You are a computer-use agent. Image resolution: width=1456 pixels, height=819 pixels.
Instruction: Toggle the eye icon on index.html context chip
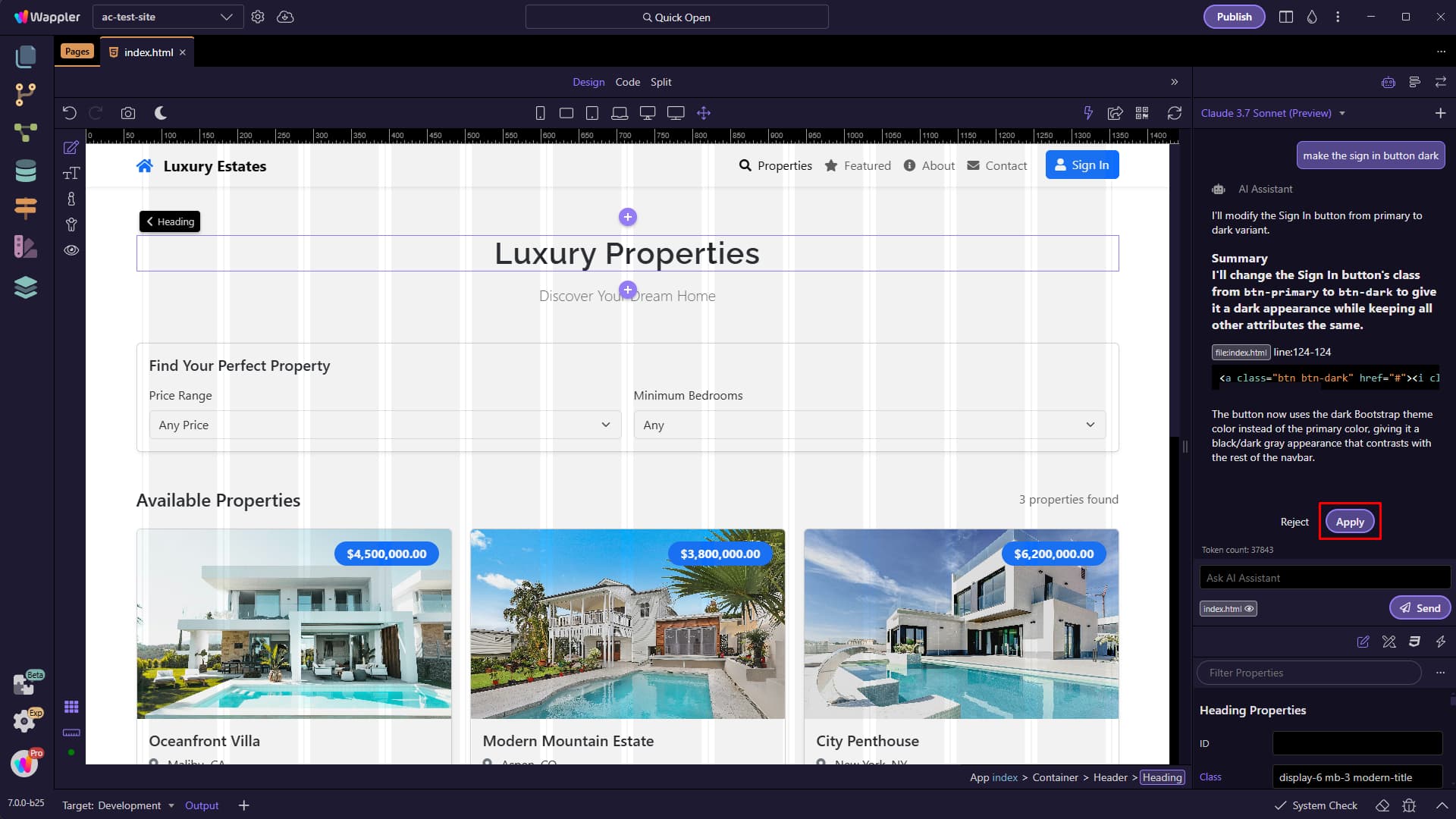1249,609
